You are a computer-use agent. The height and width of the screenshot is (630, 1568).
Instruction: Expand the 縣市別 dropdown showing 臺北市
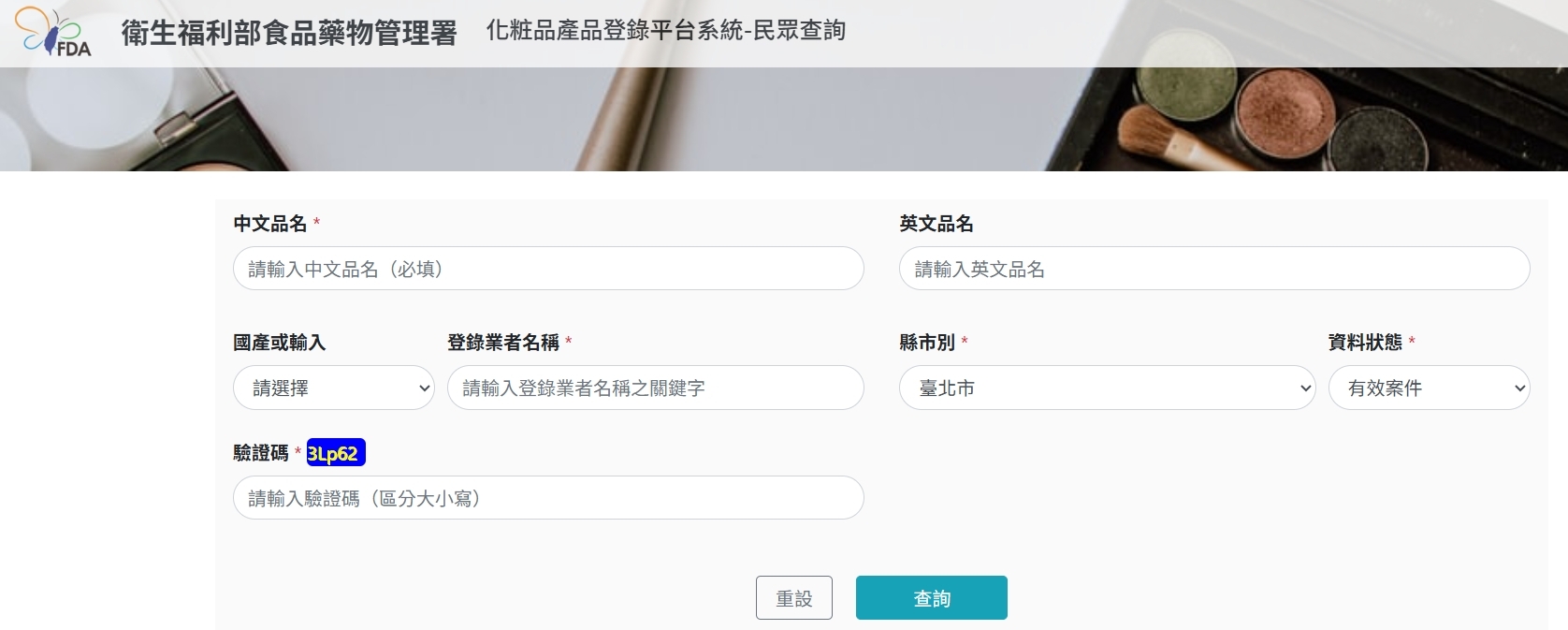click(1107, 388)
